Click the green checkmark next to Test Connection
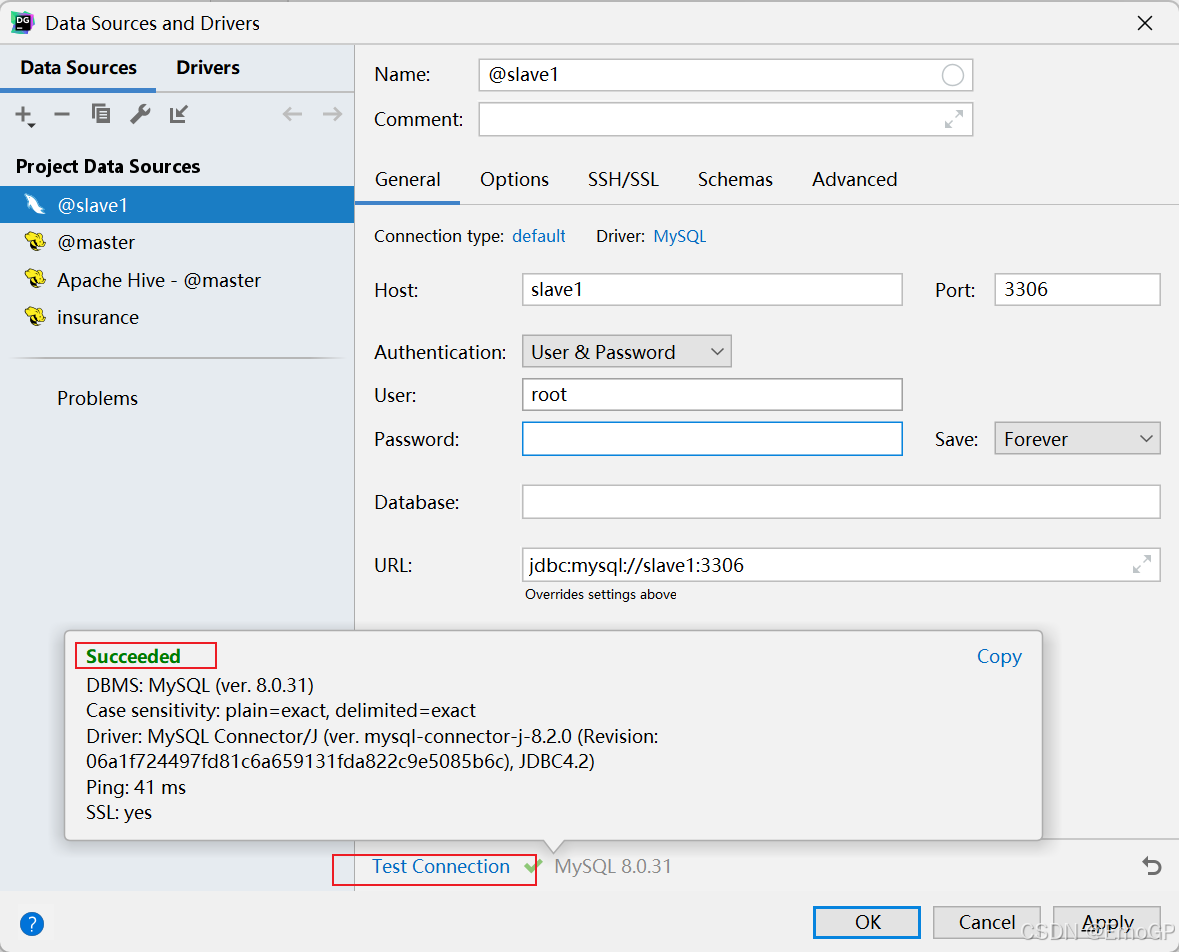Viewport: 1179px width, 952px height. click(532, 867)
